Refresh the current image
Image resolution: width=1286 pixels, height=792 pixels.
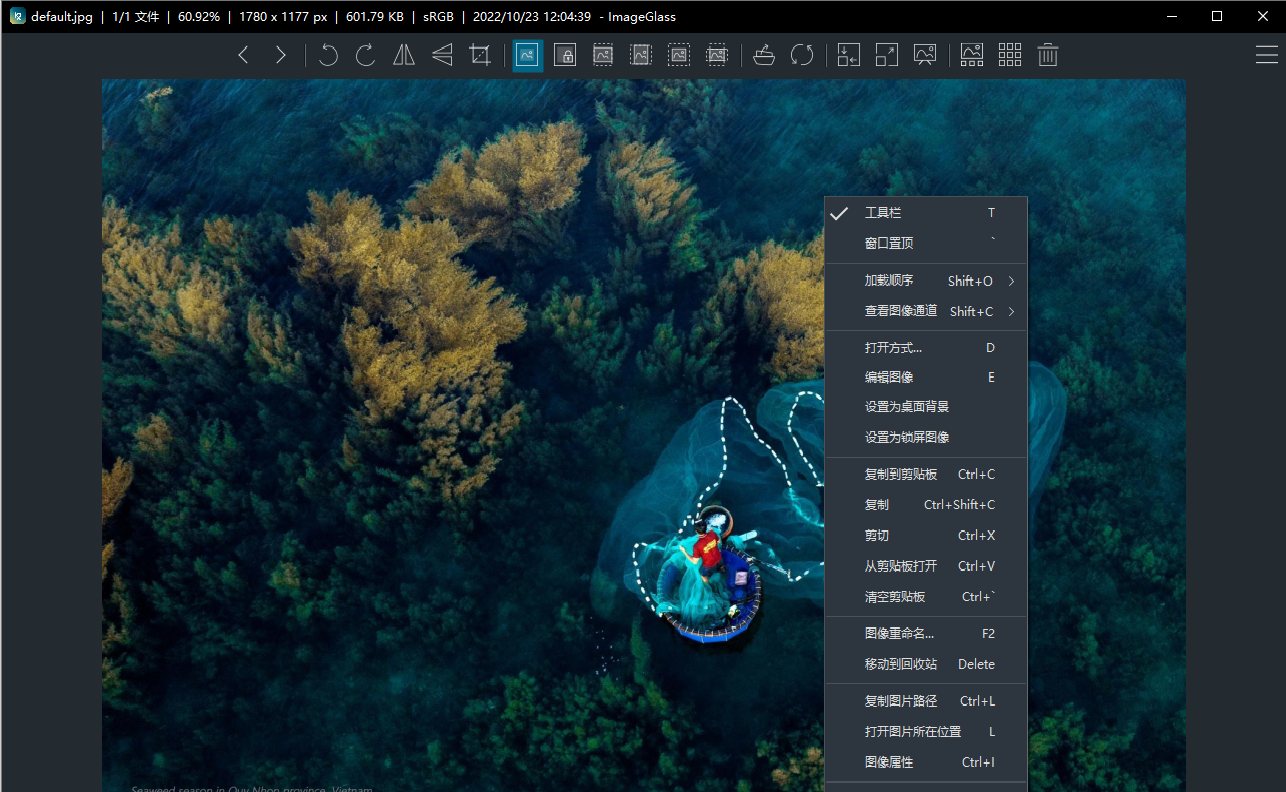[x=802, y=55]
